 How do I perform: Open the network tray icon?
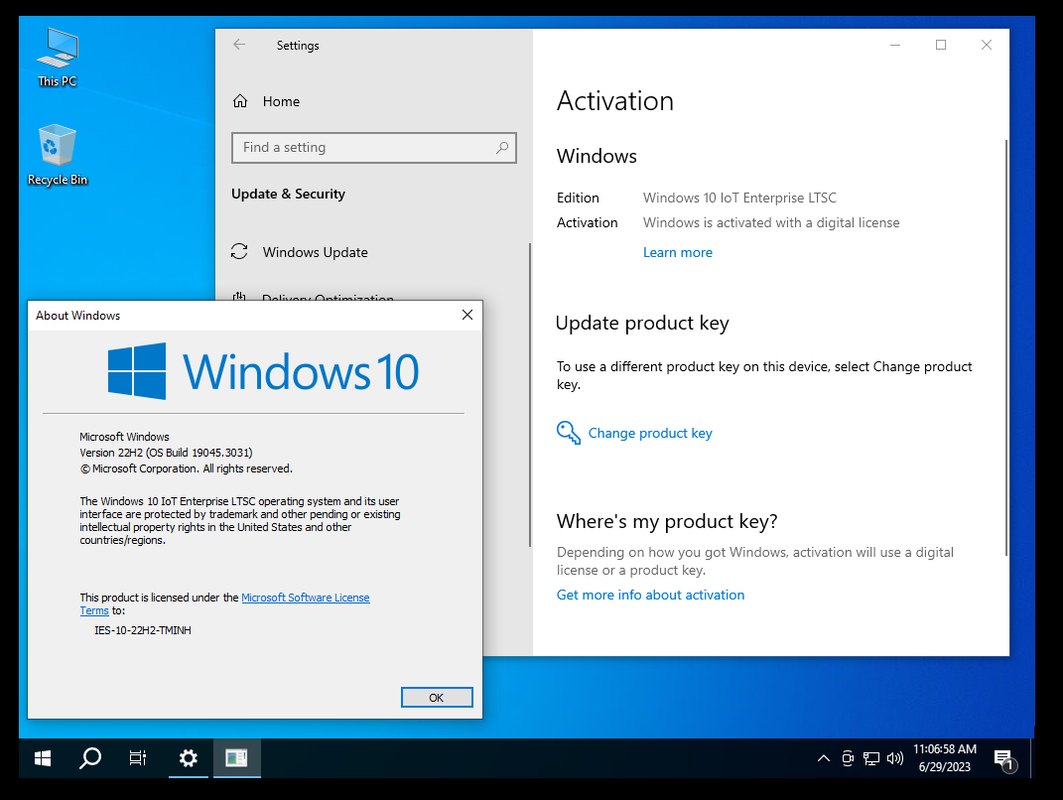871,758
